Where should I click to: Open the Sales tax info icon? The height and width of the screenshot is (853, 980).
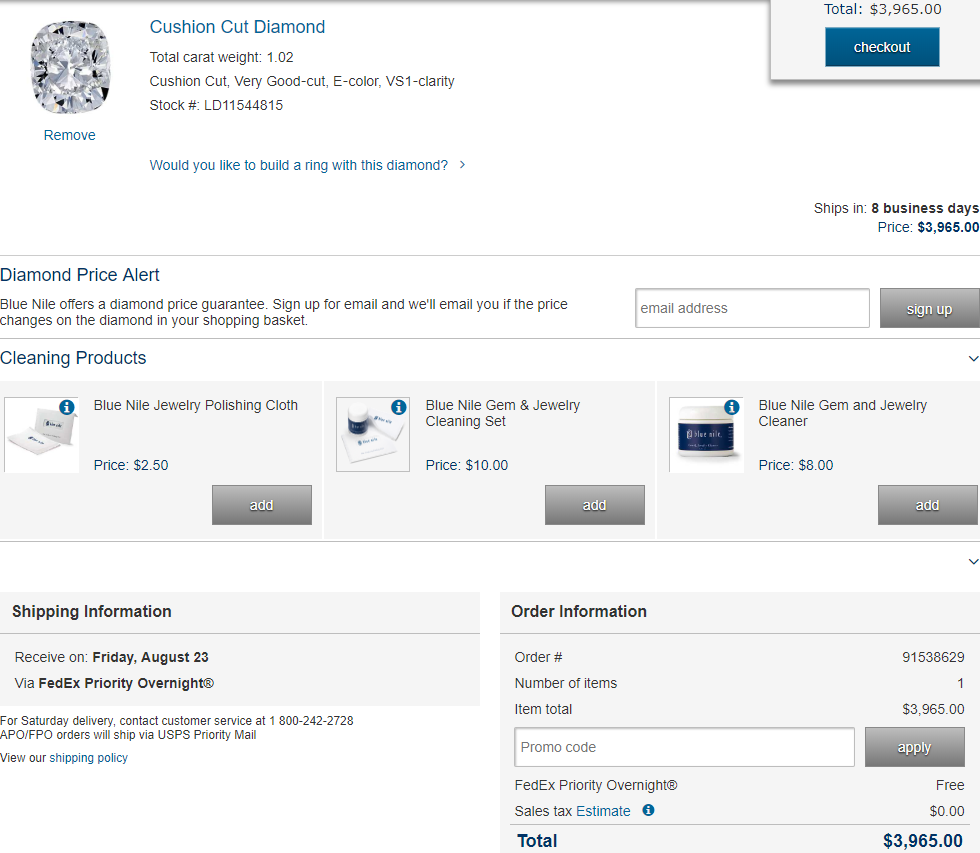pyautogui.click(x=648, y=810)
